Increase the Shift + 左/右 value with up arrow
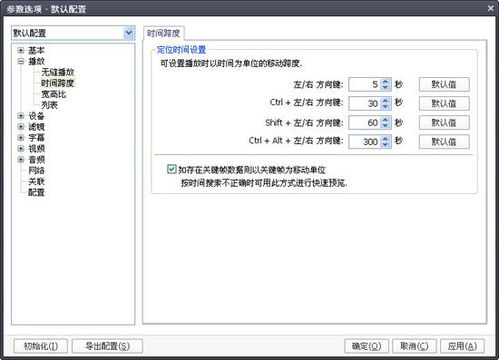The height and width of the screenshot is (360, 499). point(386,119)
